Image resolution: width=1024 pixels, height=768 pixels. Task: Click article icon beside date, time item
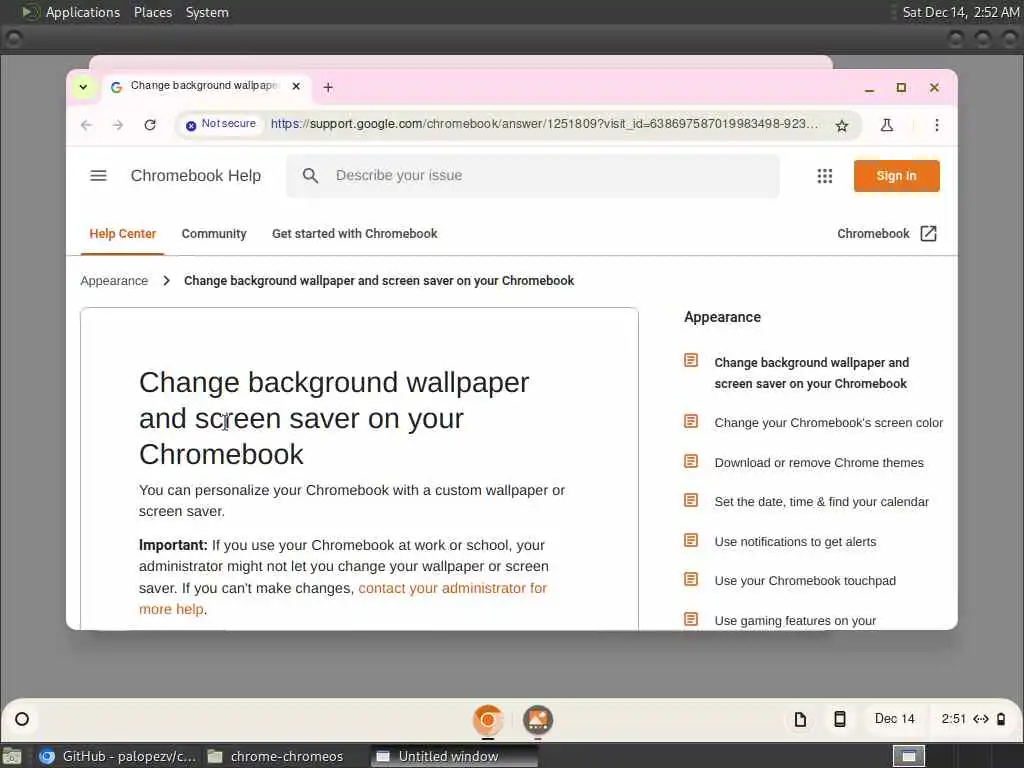(x=691, y=500)
